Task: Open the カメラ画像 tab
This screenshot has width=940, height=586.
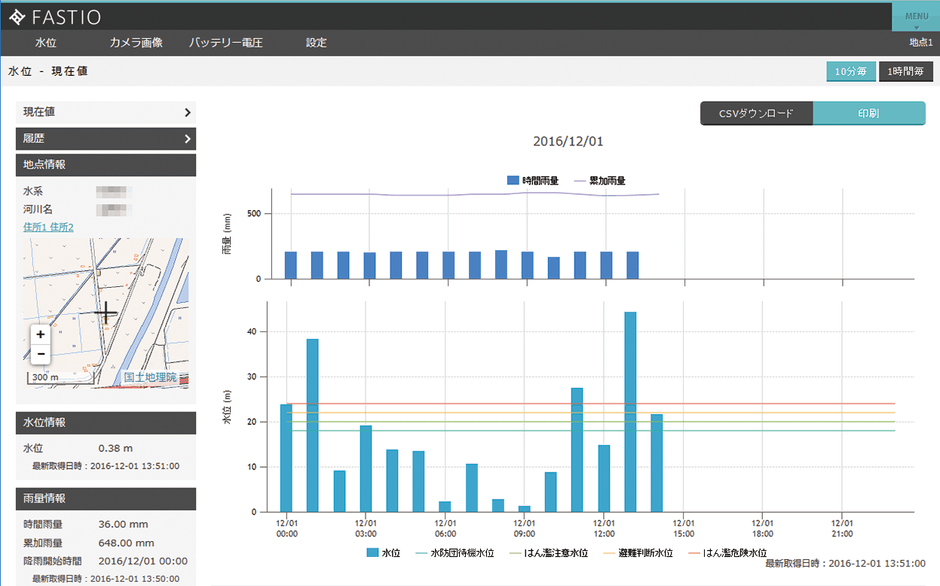Action: 138,43
